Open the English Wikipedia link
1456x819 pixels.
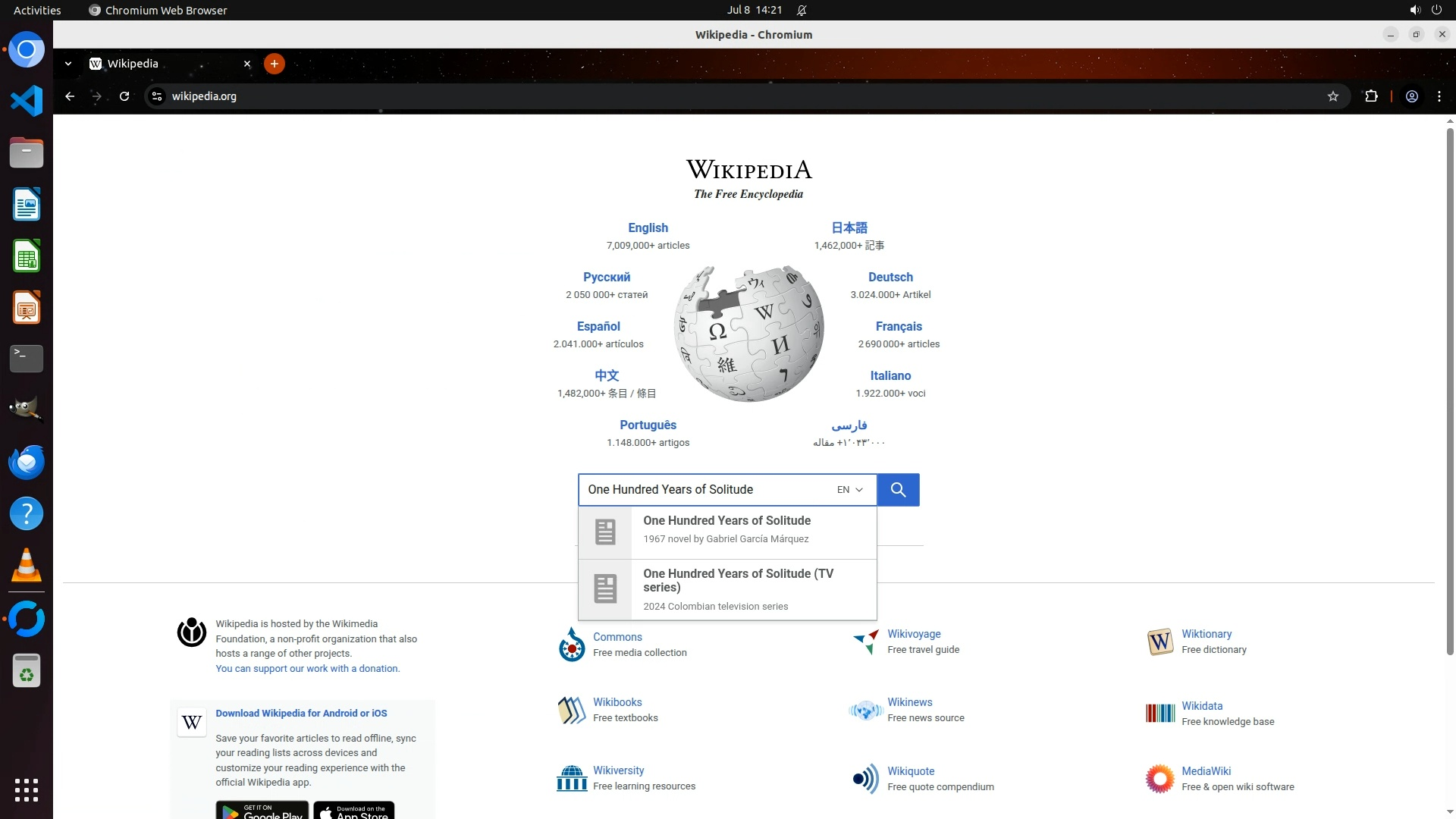(648, 227)
